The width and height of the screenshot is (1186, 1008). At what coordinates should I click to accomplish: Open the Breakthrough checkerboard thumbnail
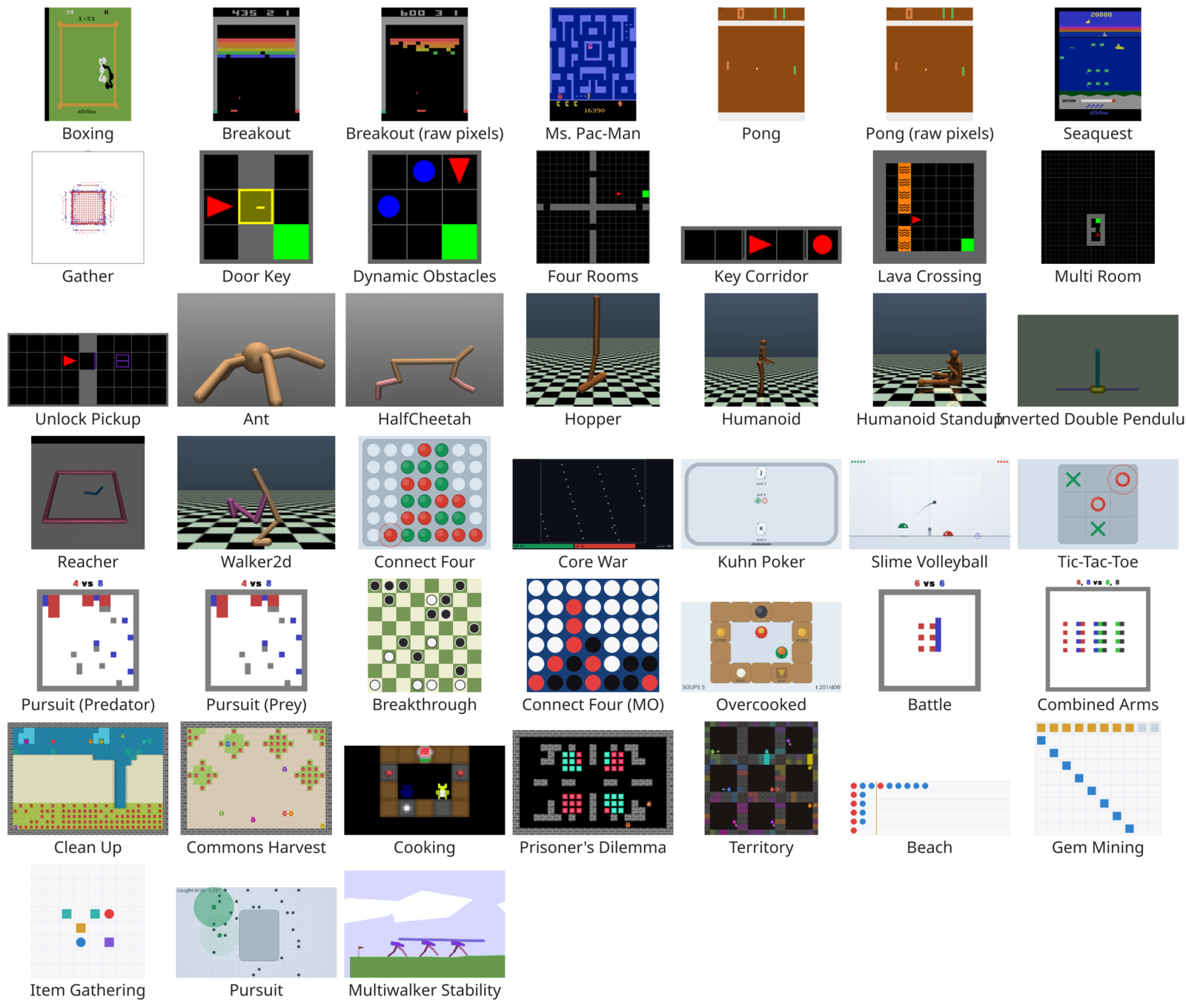[x=425, y=636]
